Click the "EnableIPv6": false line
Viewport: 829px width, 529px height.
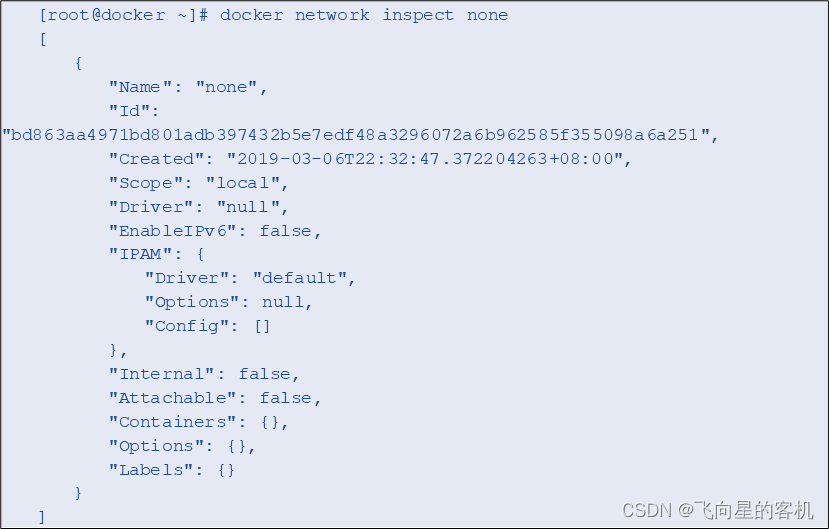pyautogui.click(x=215, y=231)
